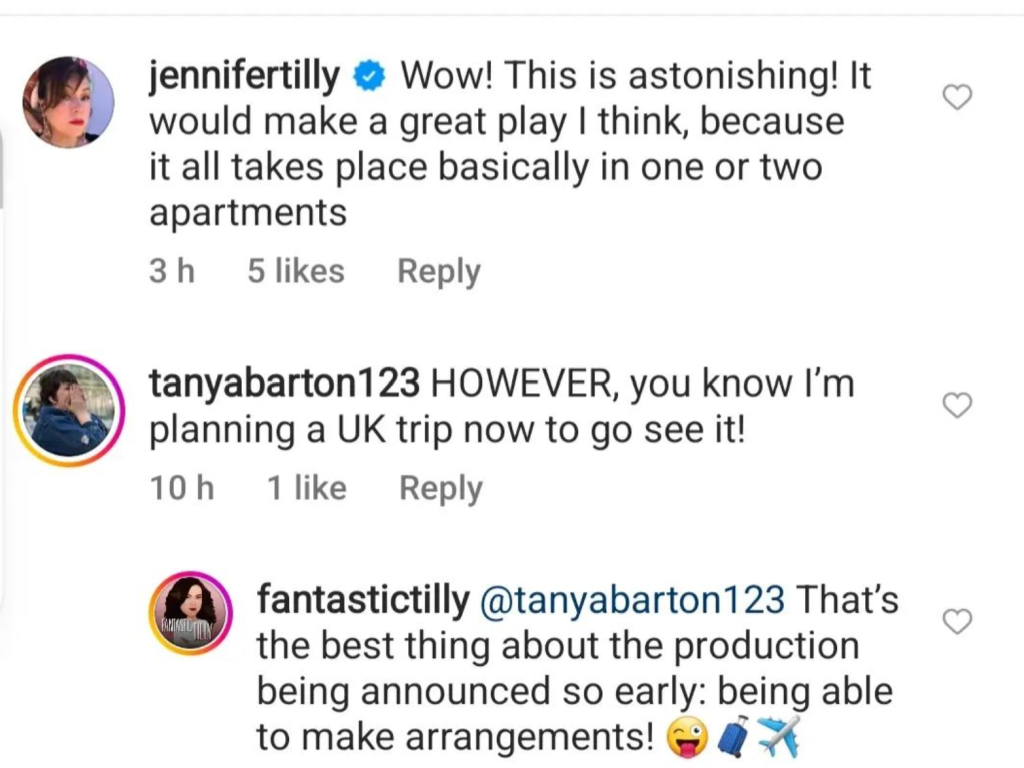Tap the heart on tanyabarton123's comment
This screenshot has height=768, width=1024.
(958, 405)
